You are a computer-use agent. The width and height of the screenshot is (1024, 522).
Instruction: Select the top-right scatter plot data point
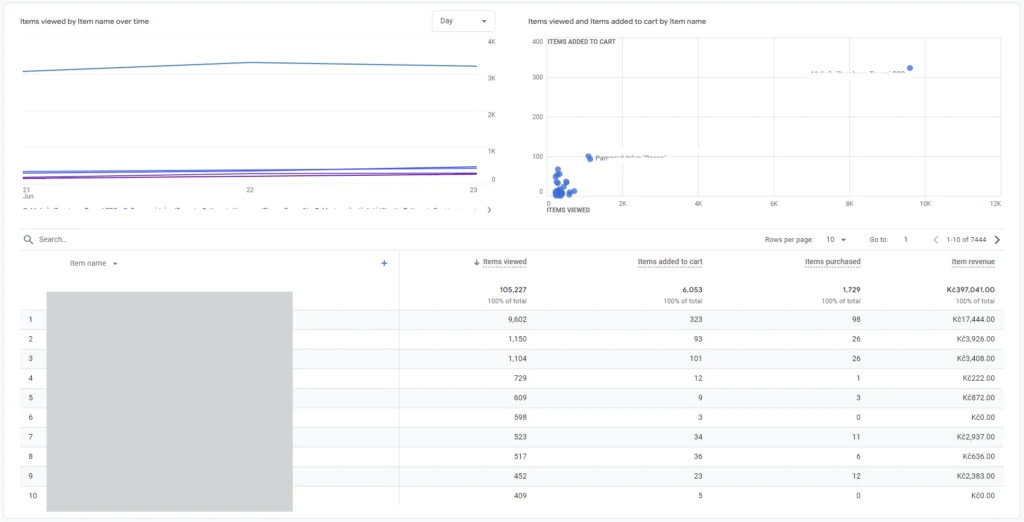click(910, 68)
